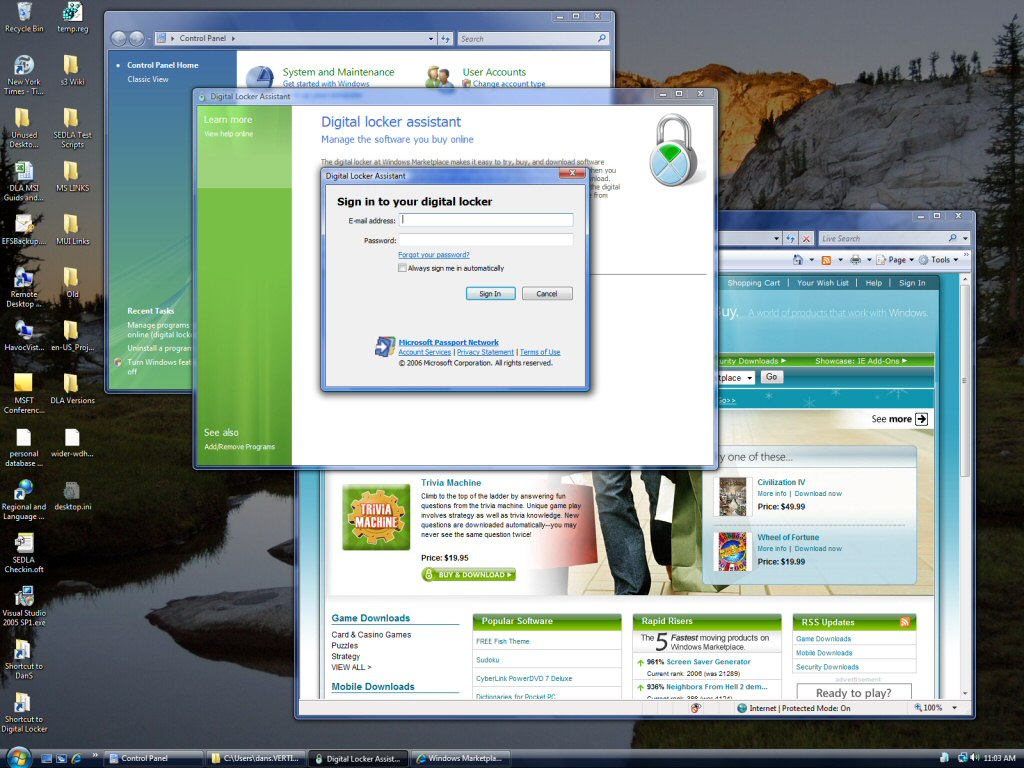Launch Internet Explorer from quick launch
Viewport: 1024px width, 768px height.
point(76,758)
